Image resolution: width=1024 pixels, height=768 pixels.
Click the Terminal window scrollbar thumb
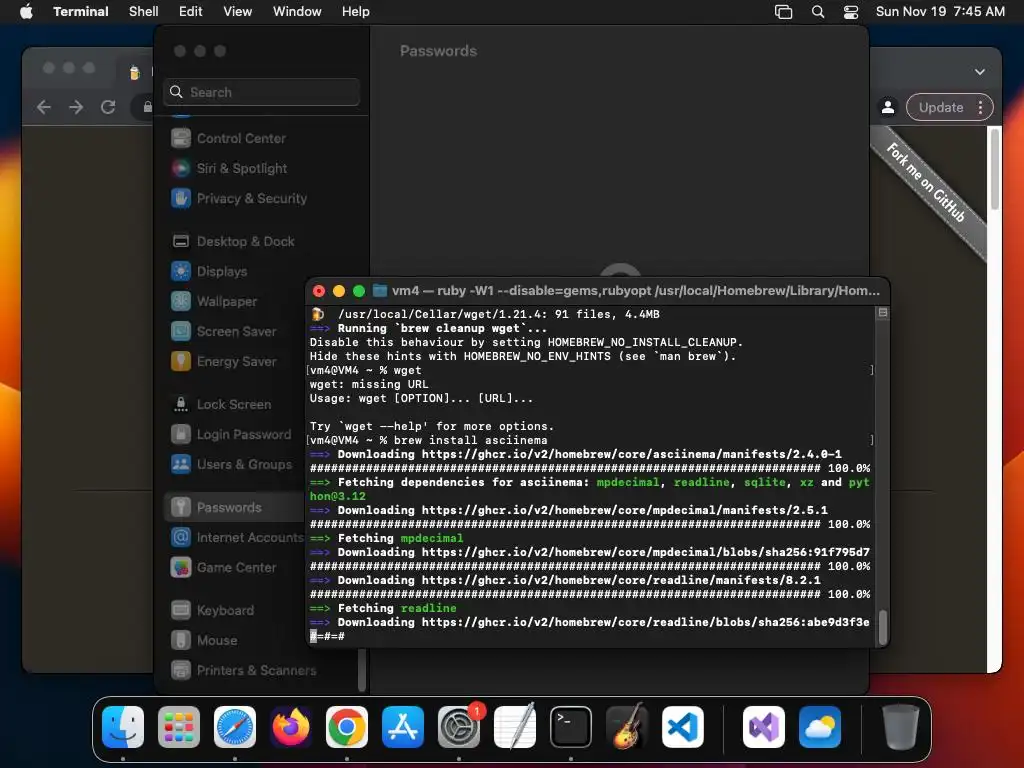tap(882, 627)
